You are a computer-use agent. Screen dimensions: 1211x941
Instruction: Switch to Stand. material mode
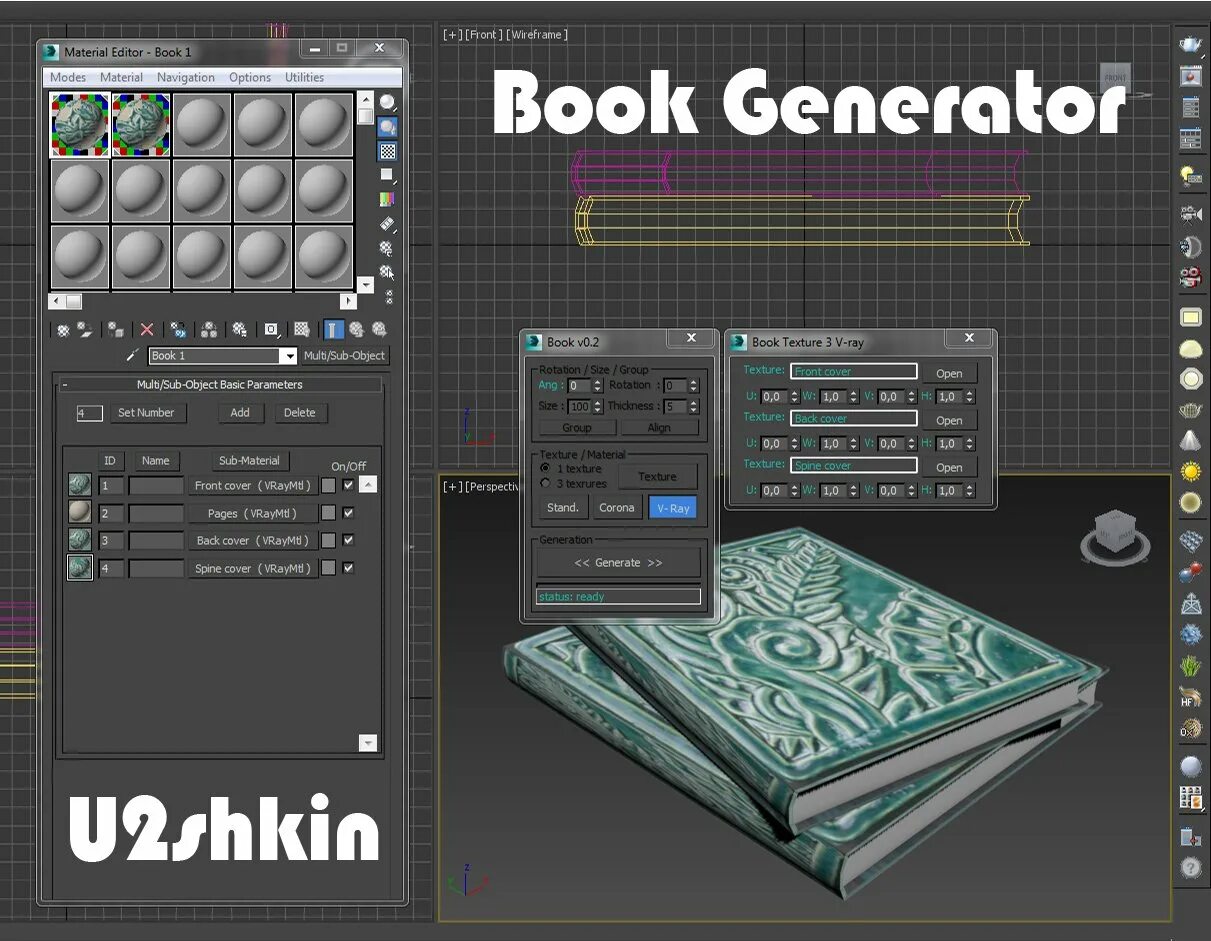click(x=563, y=508)
